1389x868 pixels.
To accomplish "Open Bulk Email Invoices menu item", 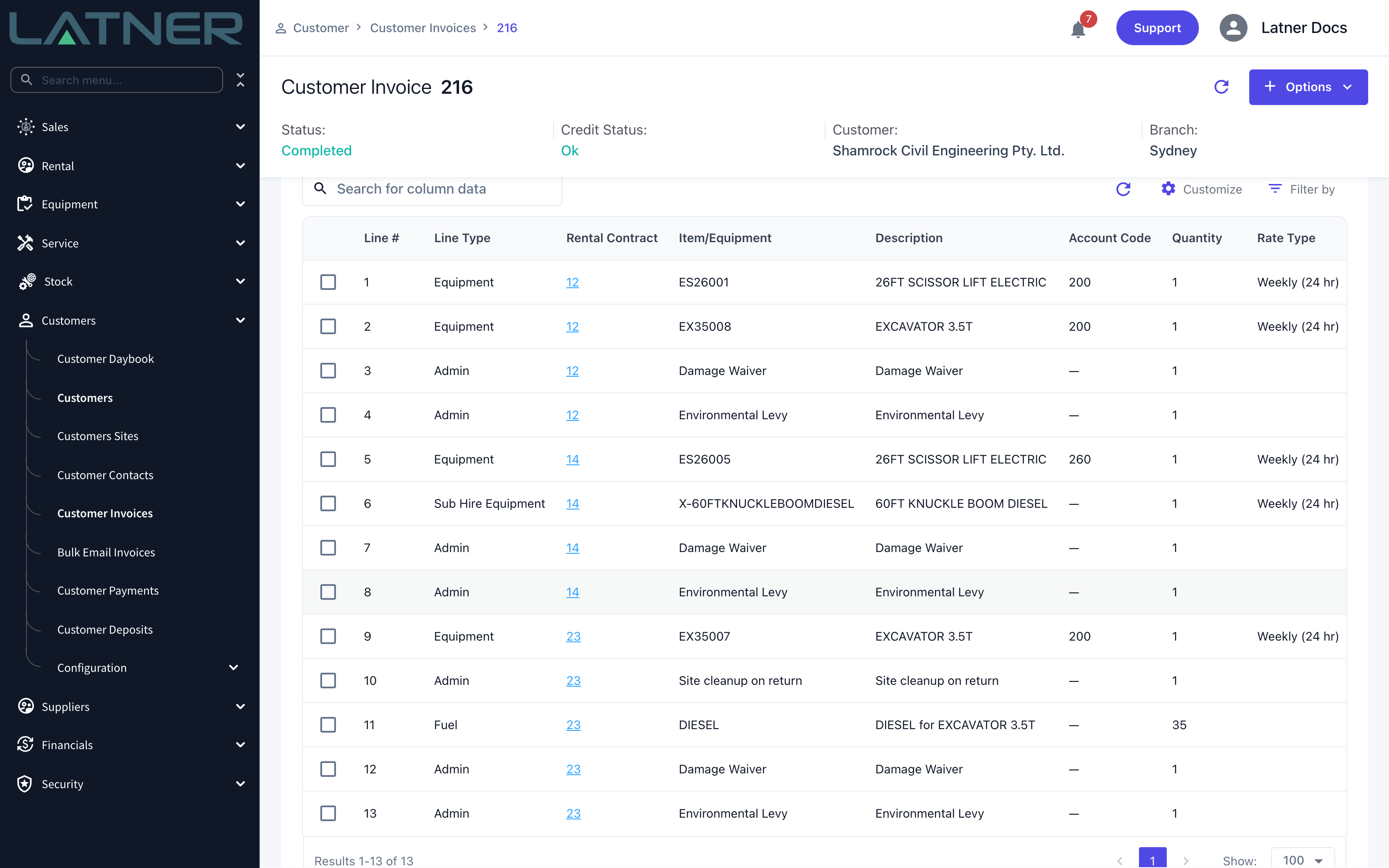I will [106, 552].
